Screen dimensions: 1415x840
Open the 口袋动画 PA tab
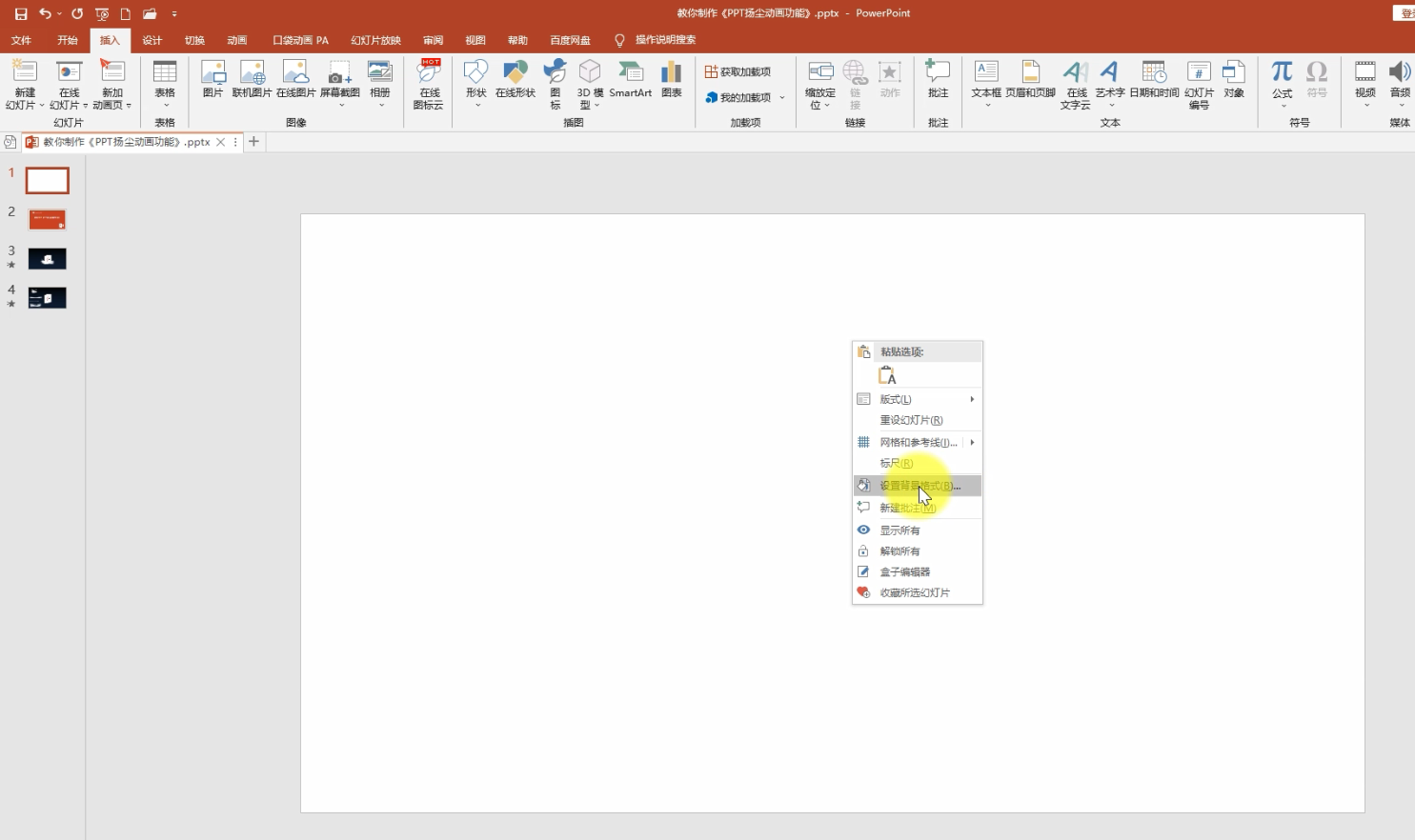300,40
